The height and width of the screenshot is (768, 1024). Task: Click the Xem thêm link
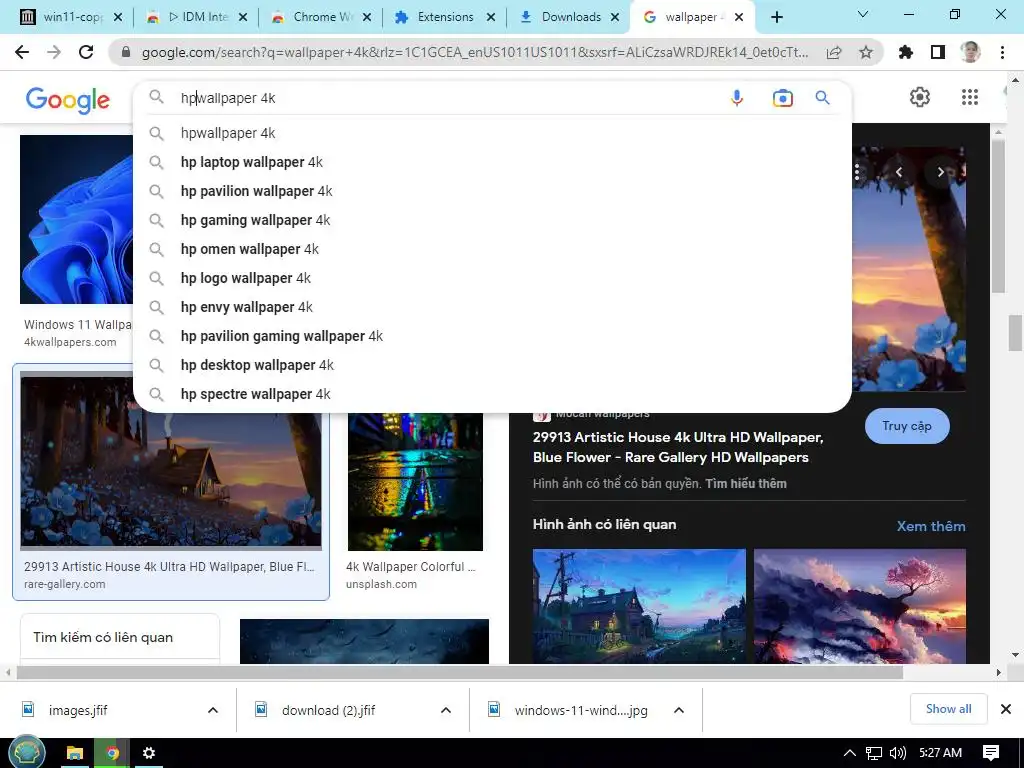click(x=931, y=526)
